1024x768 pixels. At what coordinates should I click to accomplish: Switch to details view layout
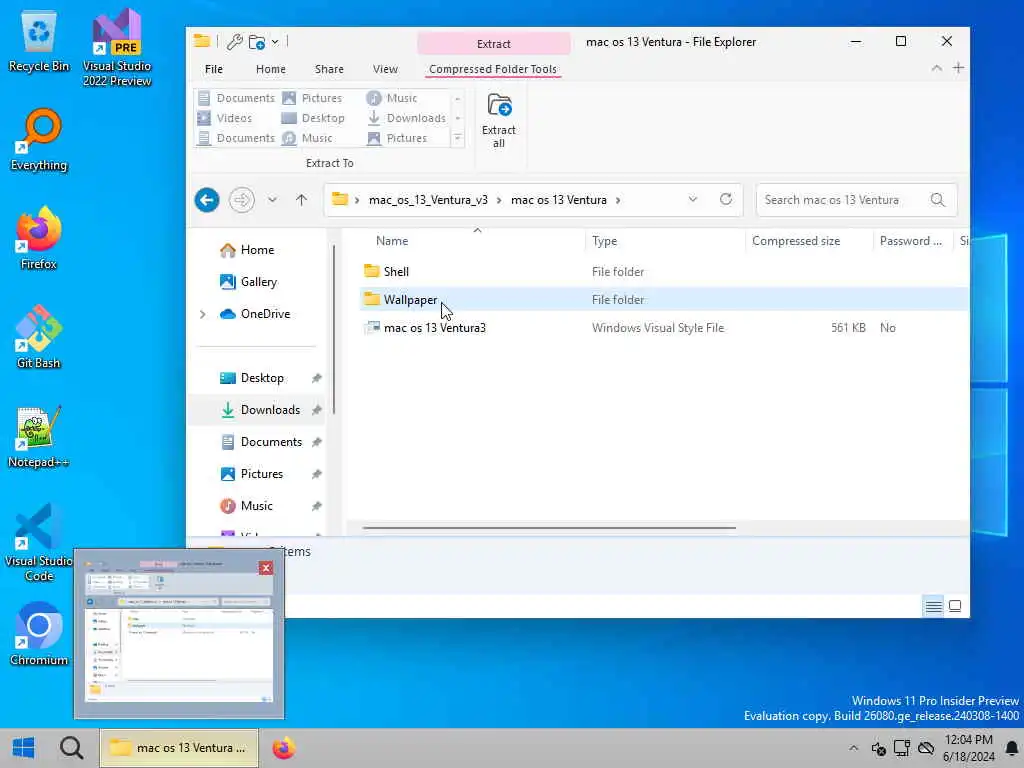(x=934, y=607)
